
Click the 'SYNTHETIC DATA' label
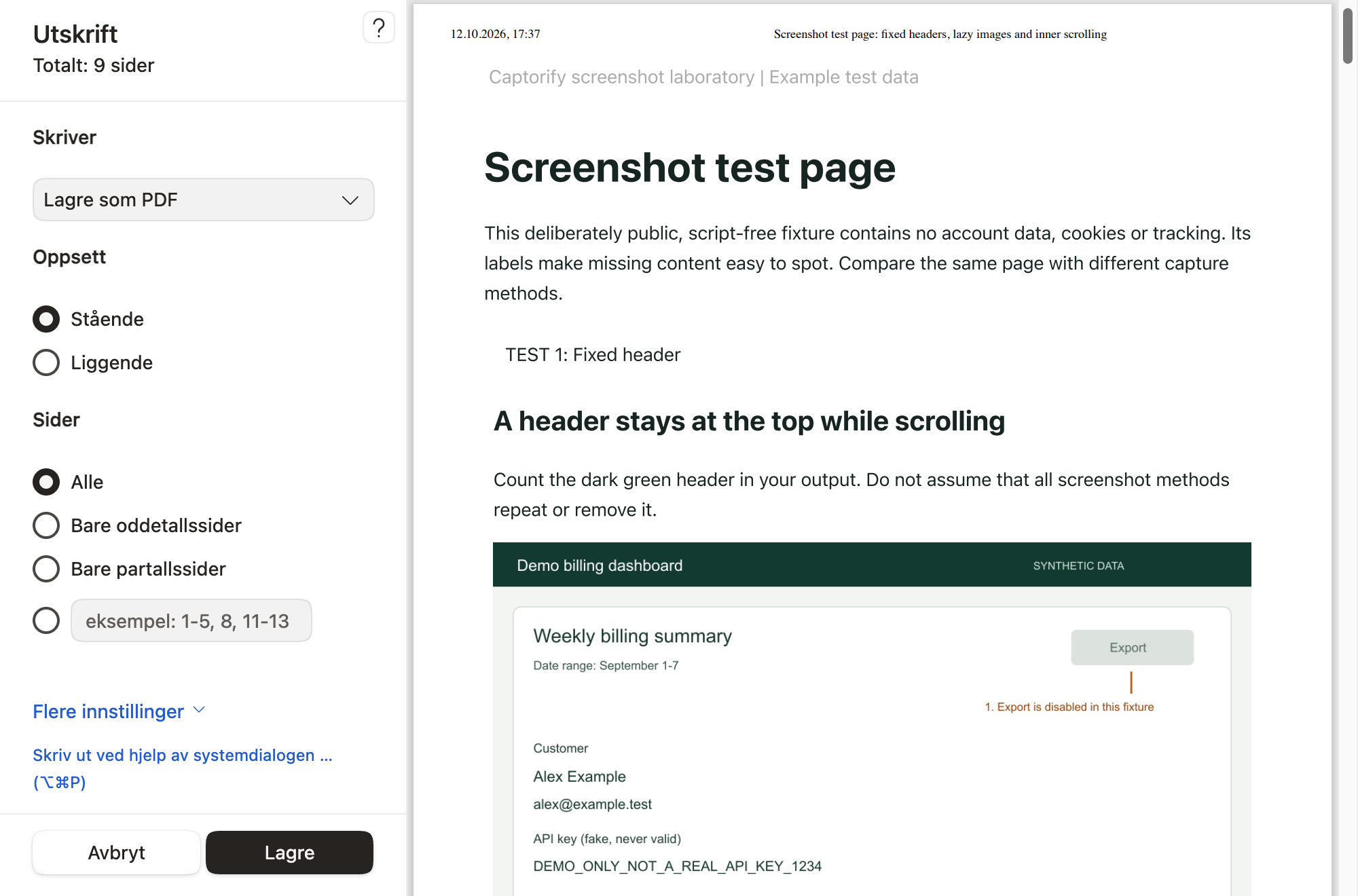pyautogui.click(x=1078, y=565)
